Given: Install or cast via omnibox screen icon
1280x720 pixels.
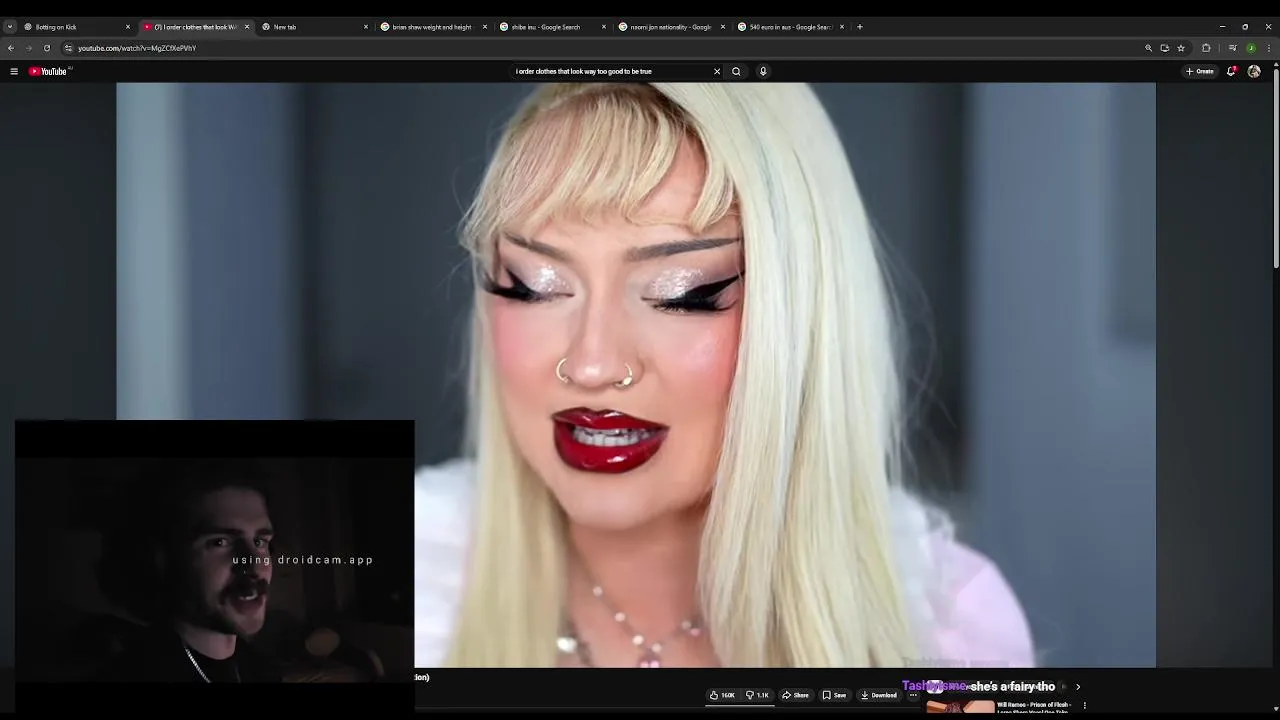Looking at the screenshot, I should 1164,48.
